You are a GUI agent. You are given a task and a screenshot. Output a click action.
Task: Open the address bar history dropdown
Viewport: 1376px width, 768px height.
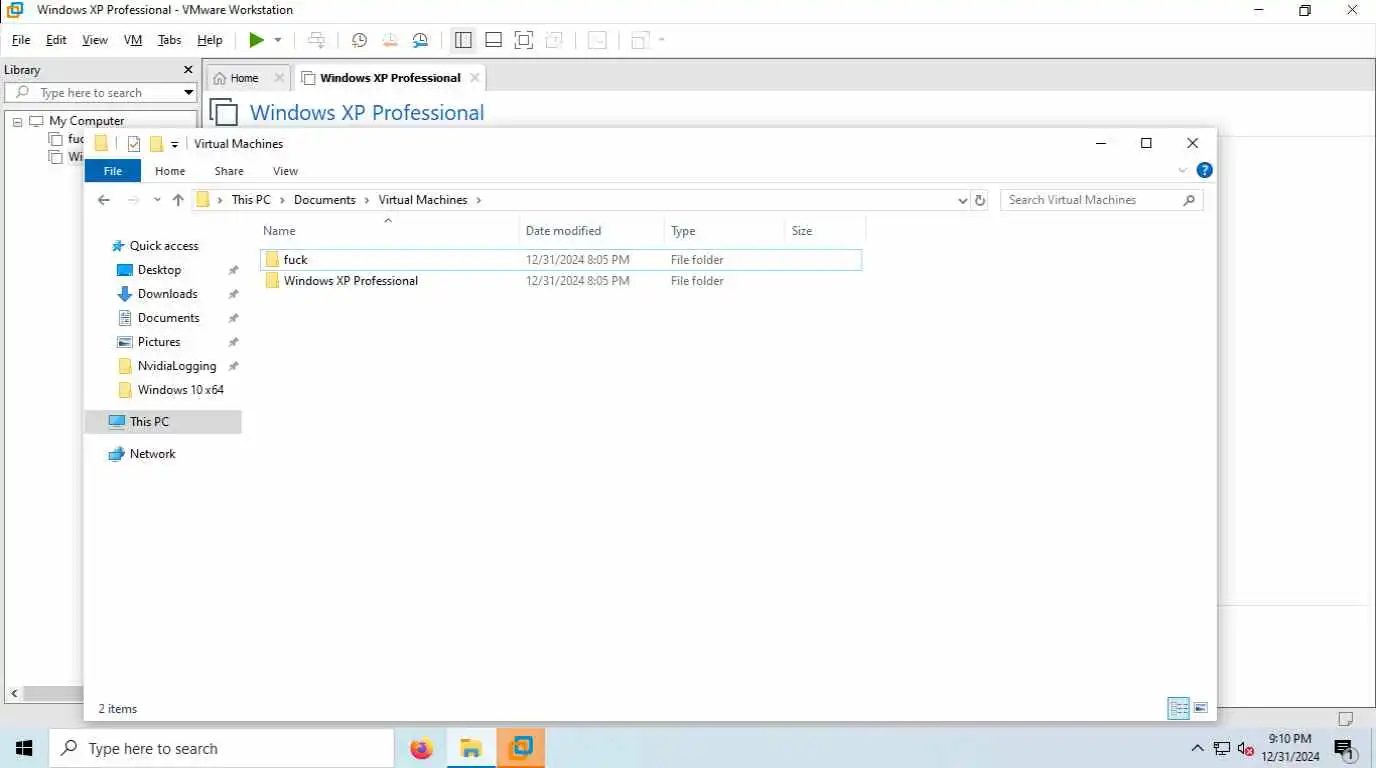pyautogui.click(x=963, y=200)
